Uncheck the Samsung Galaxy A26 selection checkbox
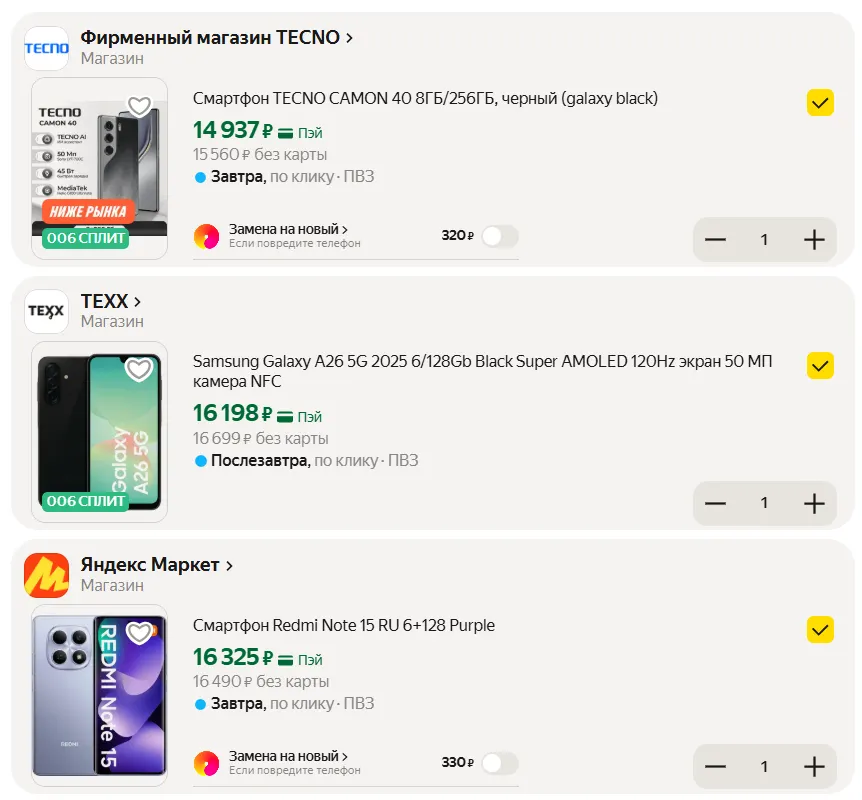This screenshot has width=862, height=800. coord(820,366)
